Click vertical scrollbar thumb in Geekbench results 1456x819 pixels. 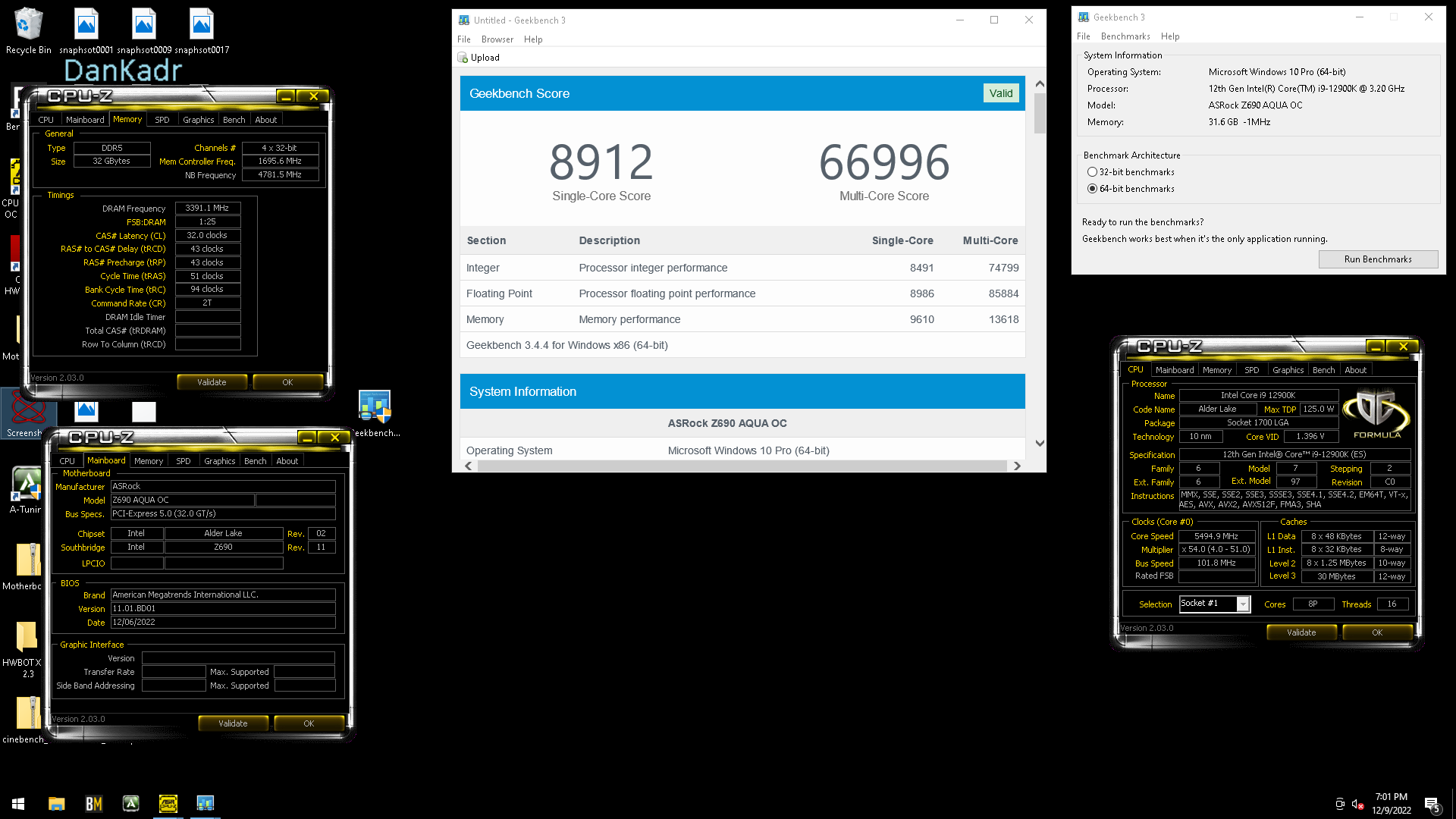point(1040,113)
